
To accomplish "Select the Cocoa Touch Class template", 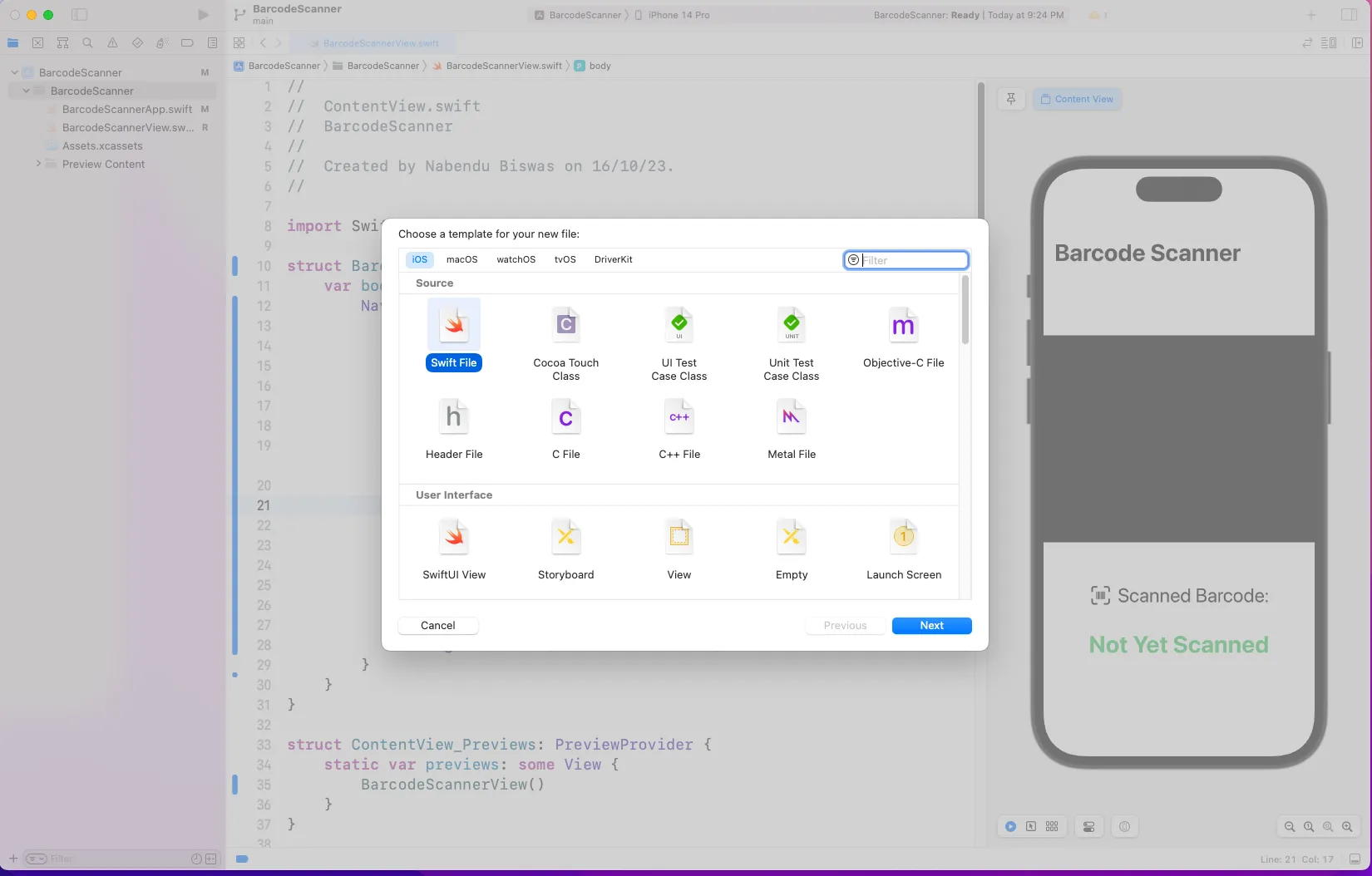I will [566, 344].
